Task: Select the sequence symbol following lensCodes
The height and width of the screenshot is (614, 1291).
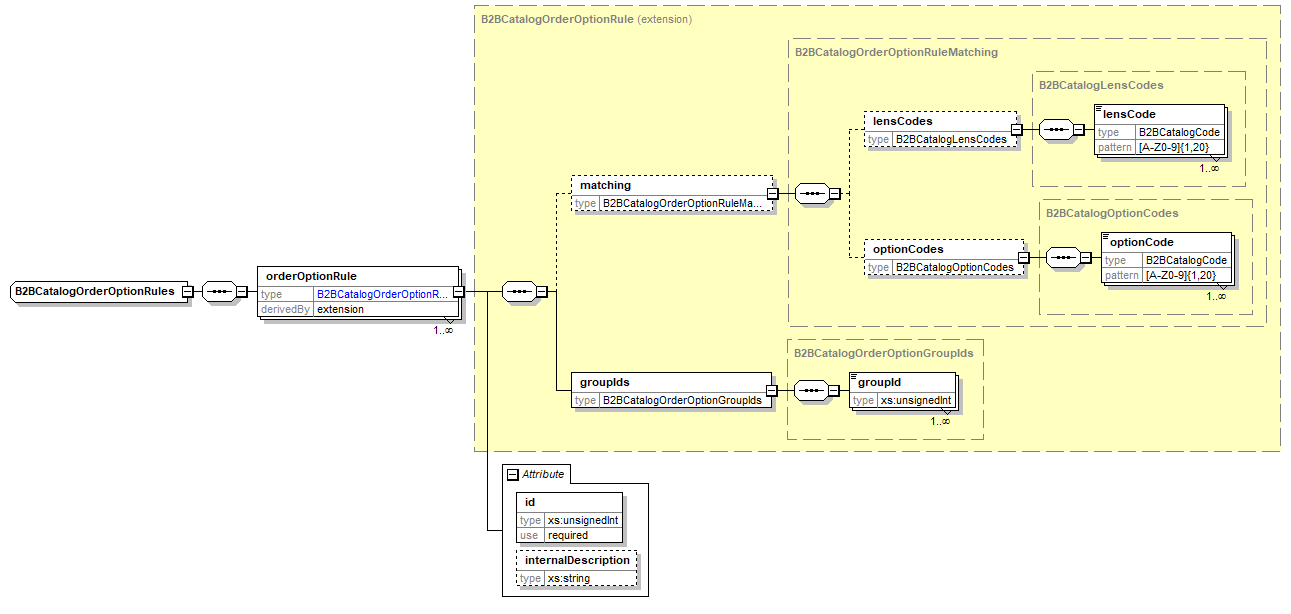Action: click(x=1055, y=129)
